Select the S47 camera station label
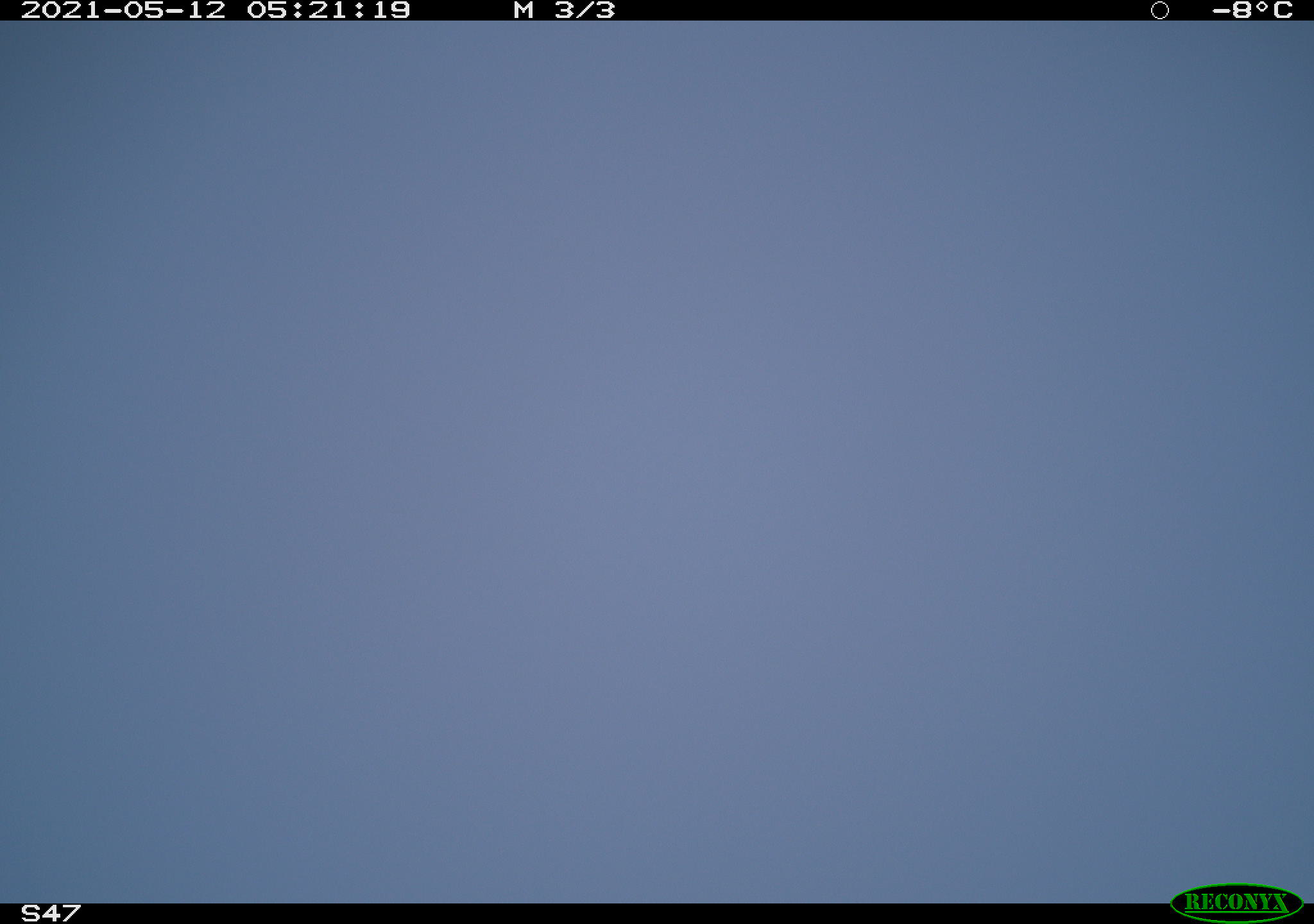This screenshot has width=1314, height=924. 51,913
